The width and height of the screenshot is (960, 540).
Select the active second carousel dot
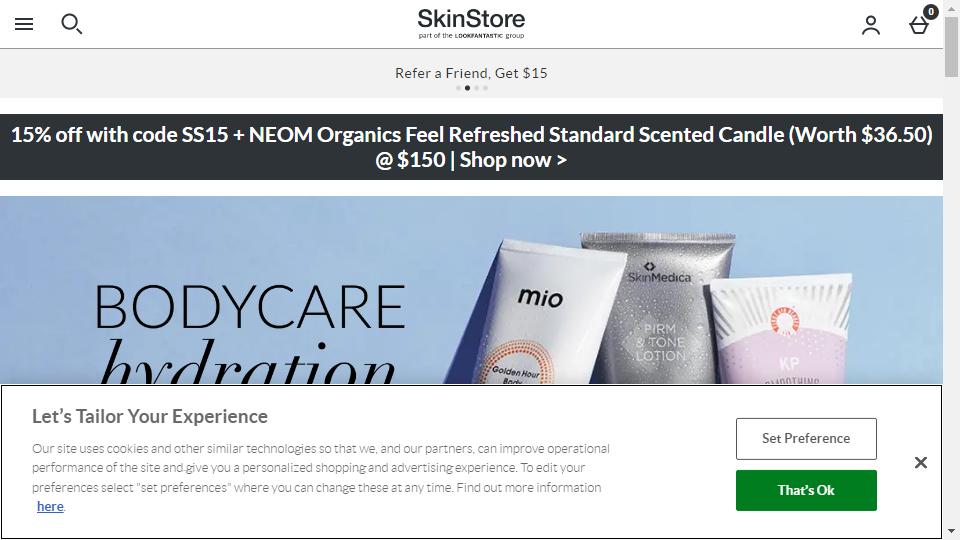click(467, 88)
